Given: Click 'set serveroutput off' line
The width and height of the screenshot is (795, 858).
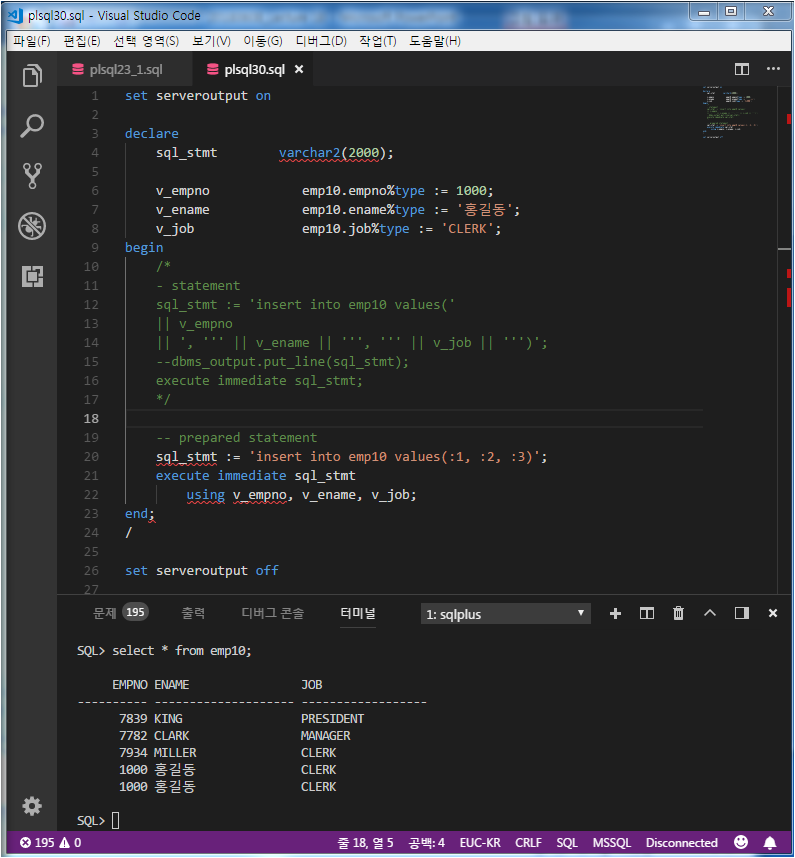Looking at the screenshot, I should pyautogui.click(x=201, y=571).
